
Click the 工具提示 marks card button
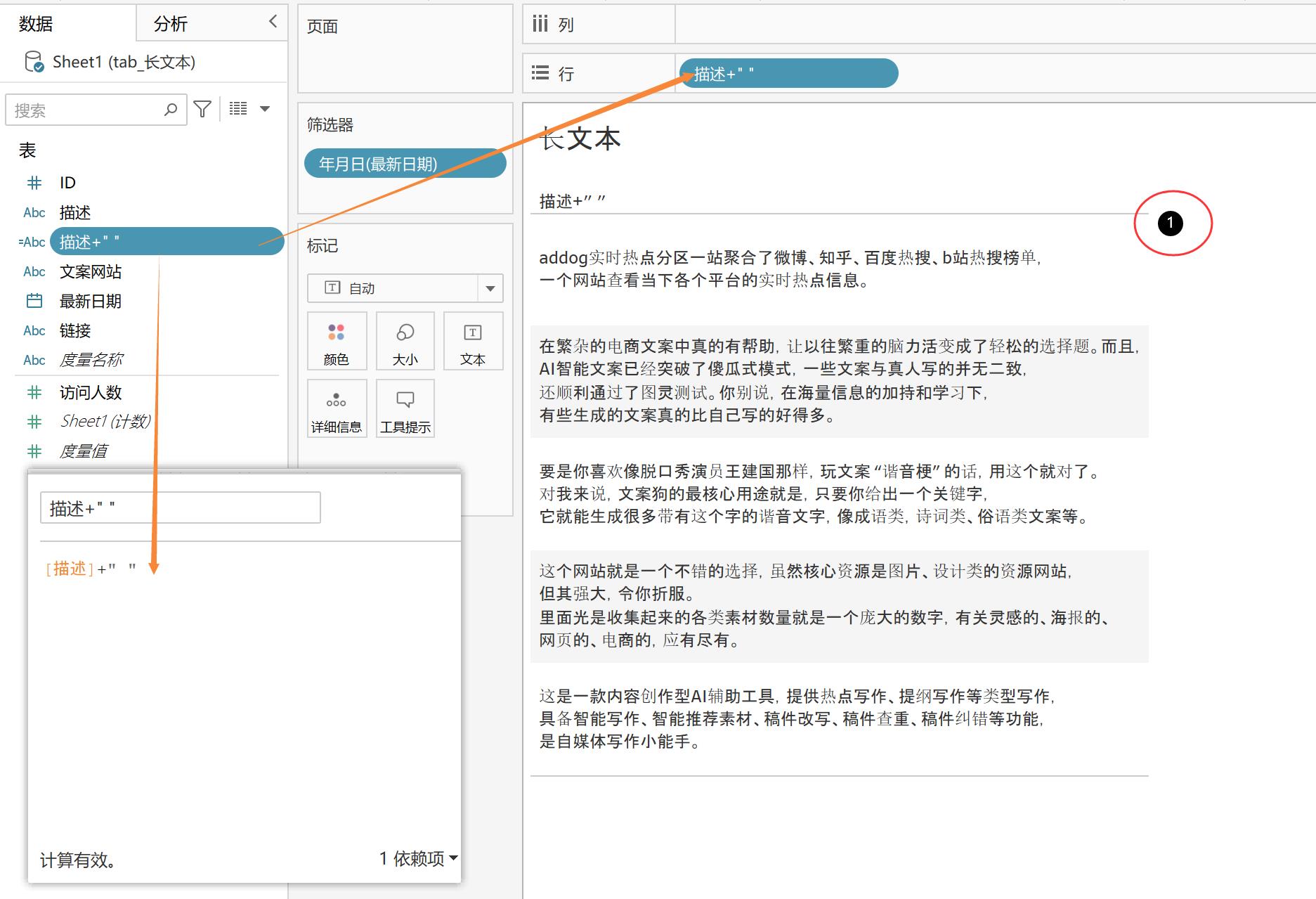point(405,409)
